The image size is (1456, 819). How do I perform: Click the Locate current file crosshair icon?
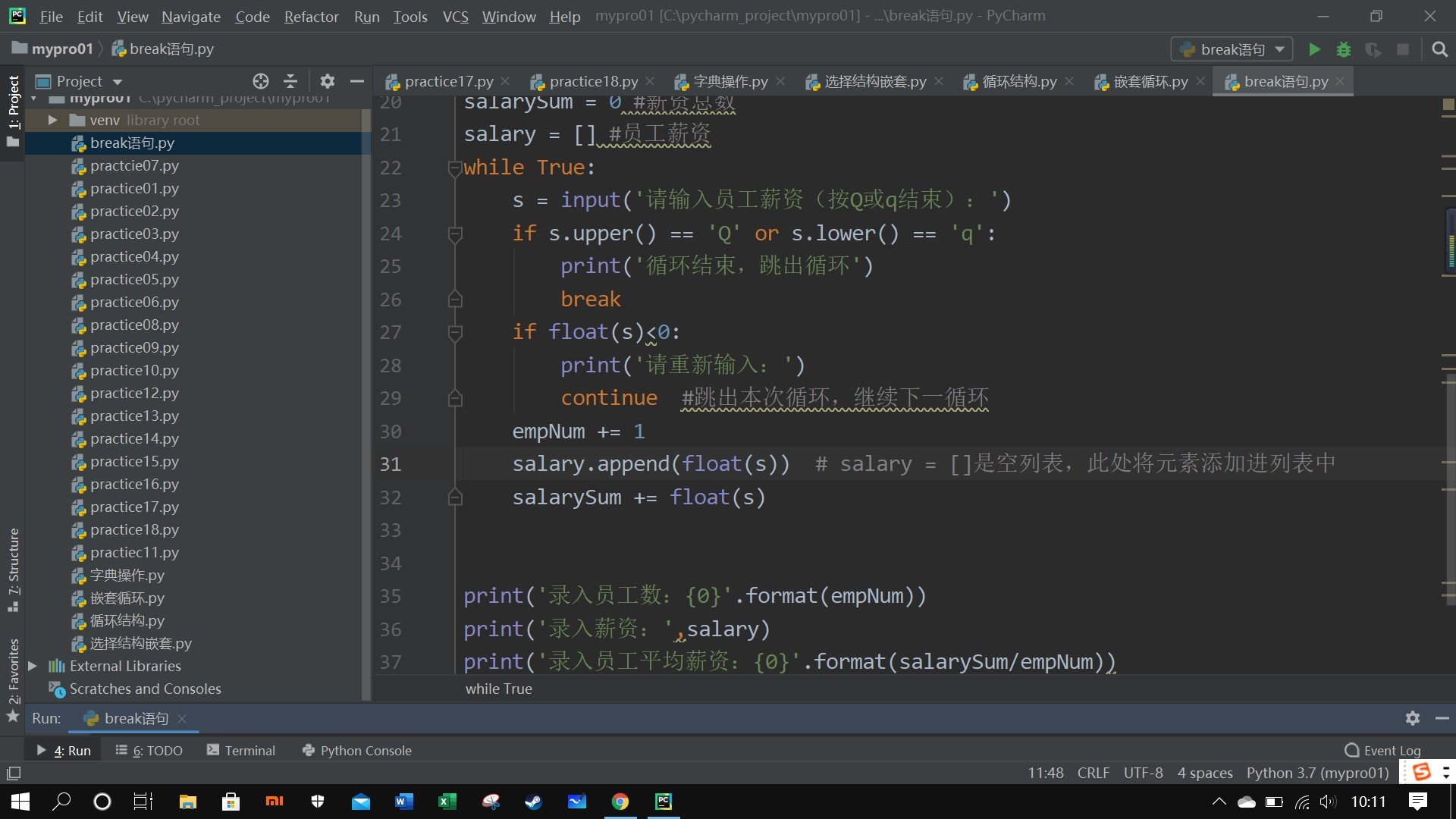(261, 81)
